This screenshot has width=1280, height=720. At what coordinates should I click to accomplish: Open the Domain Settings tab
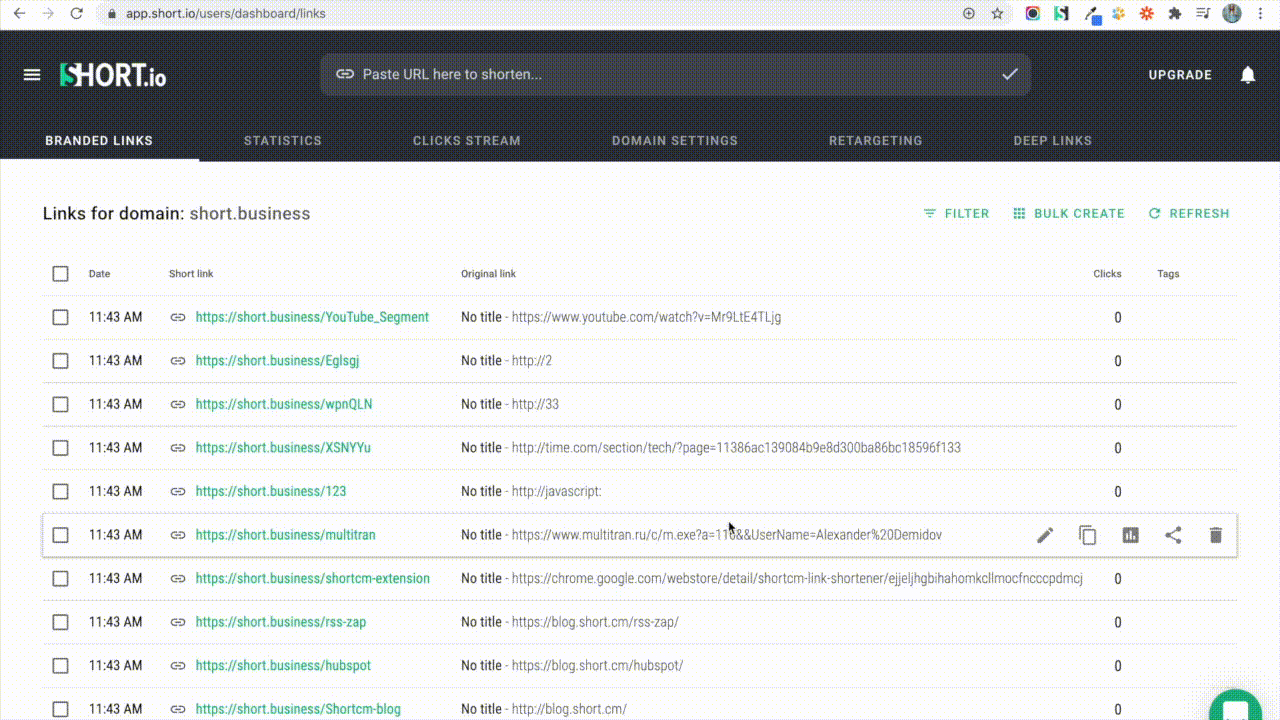pos(674,140)
